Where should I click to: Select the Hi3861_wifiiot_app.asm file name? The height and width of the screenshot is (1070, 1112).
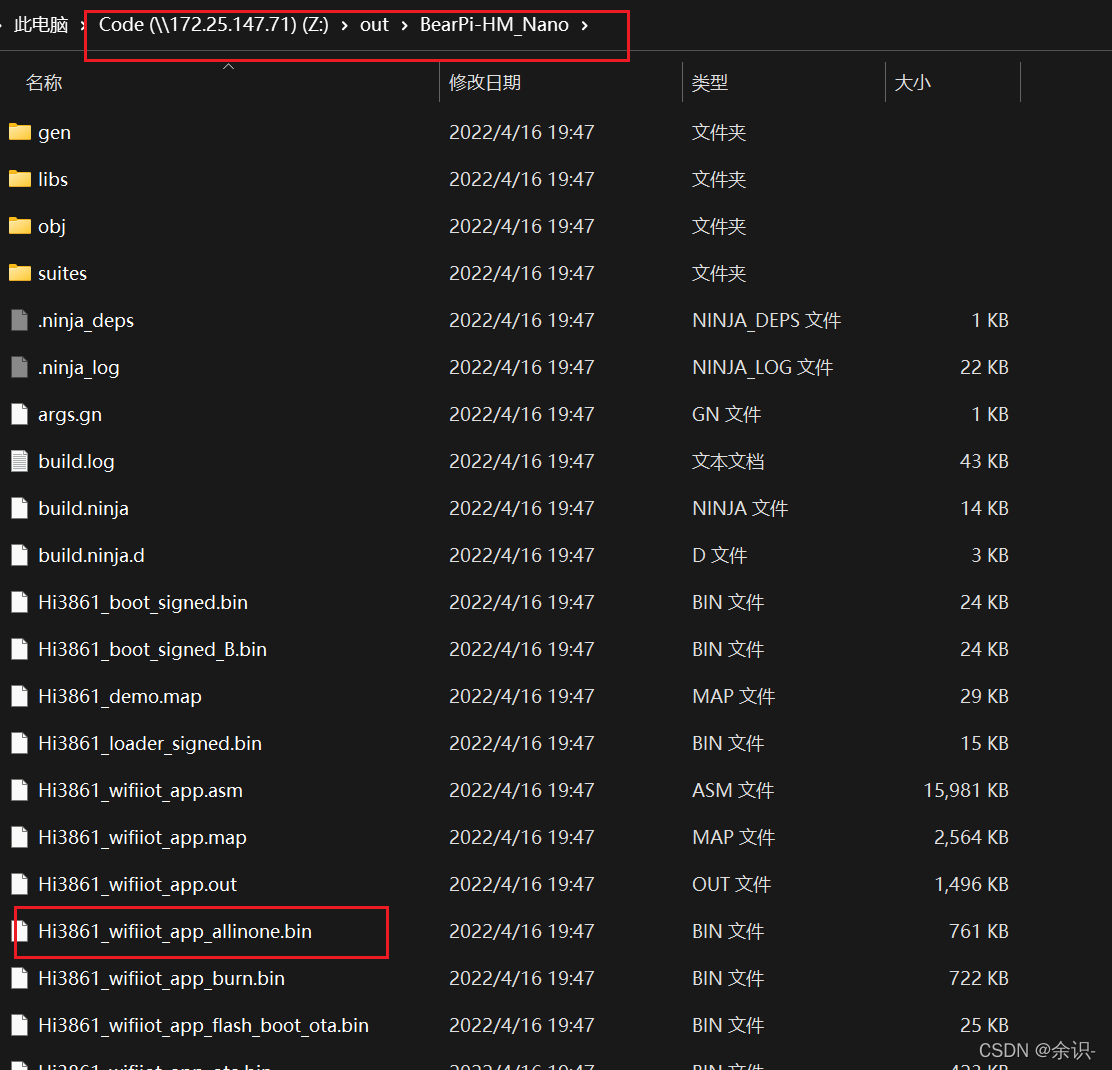coord(140,791)
